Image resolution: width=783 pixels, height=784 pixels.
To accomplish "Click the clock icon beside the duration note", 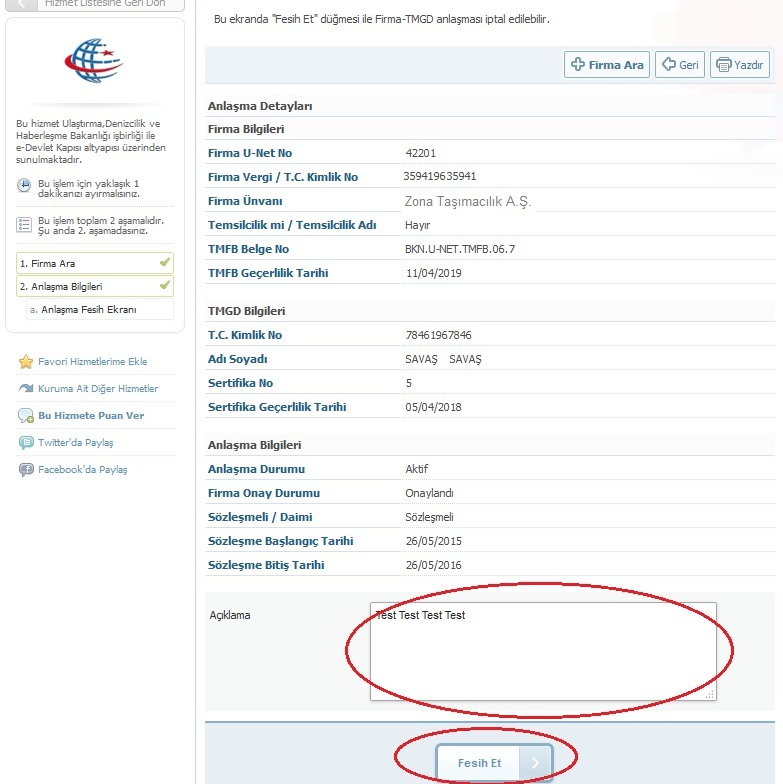I will coord(24,186).
